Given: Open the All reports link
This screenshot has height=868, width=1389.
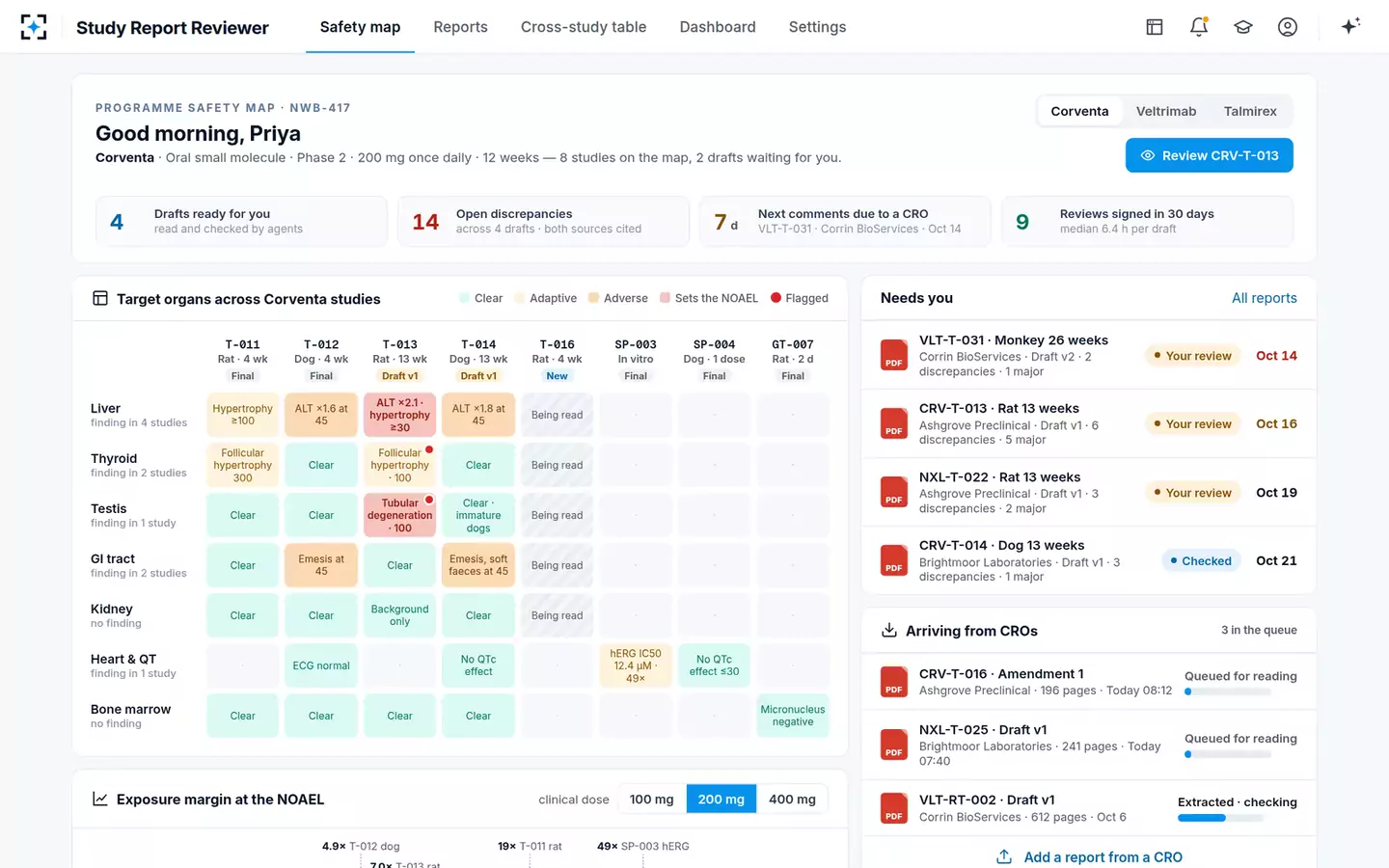Looking at the screenshot, I should [1264, 298].
